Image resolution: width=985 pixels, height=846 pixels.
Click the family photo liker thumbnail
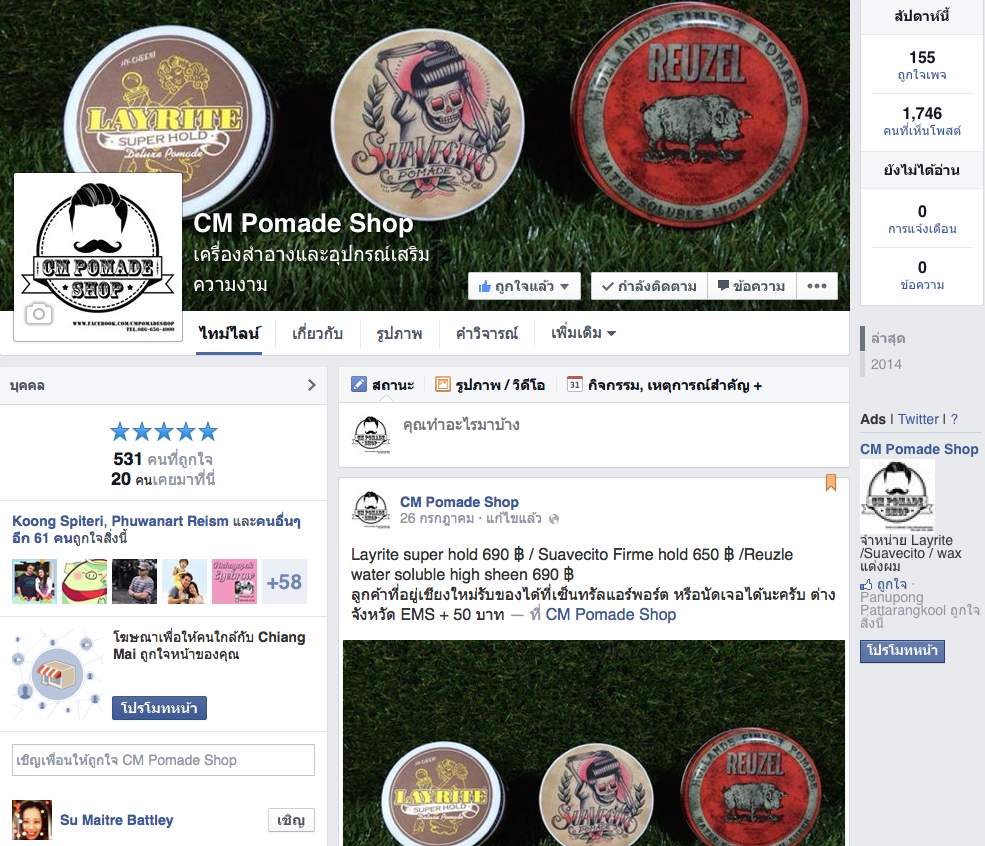pos(185,582)
